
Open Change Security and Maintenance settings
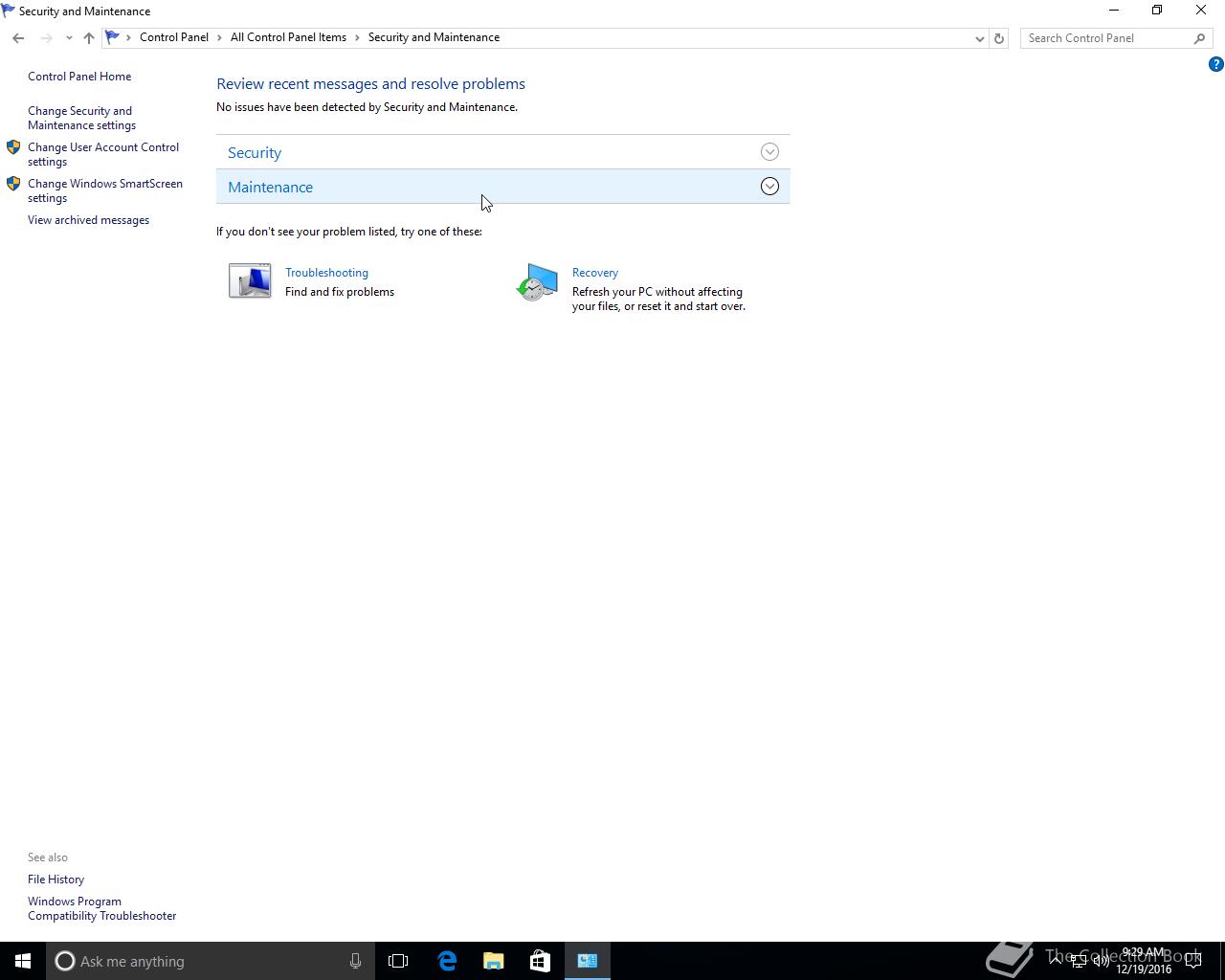click(81, 118)
